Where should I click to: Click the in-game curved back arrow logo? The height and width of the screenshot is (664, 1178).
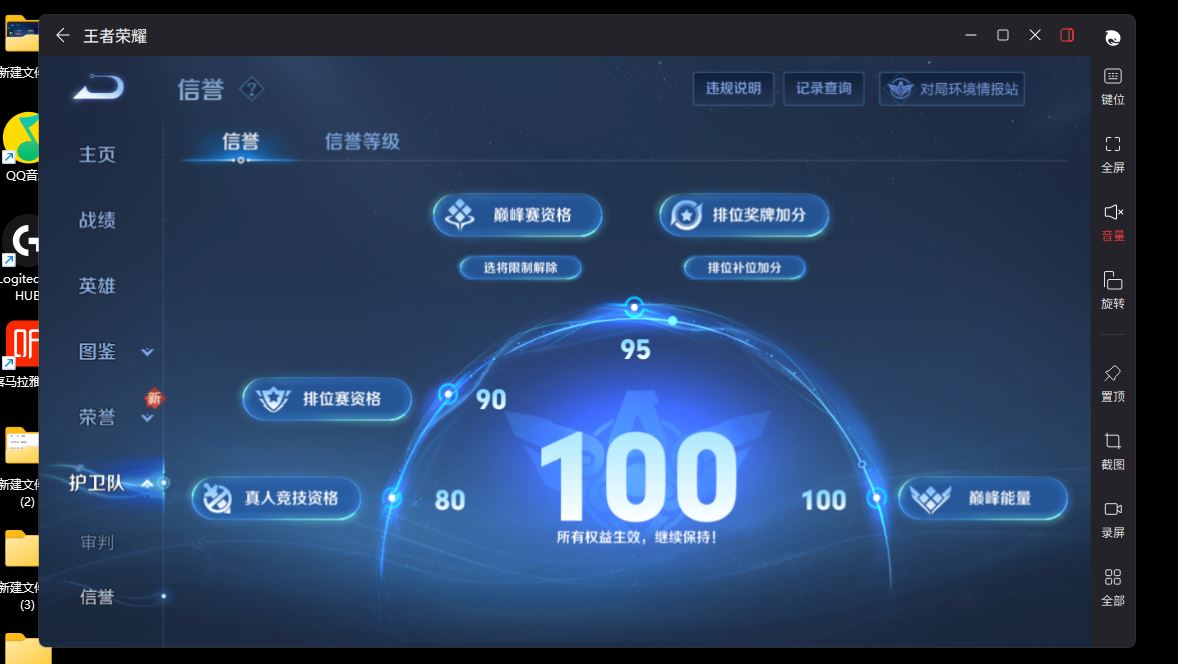tap(98, 88)
